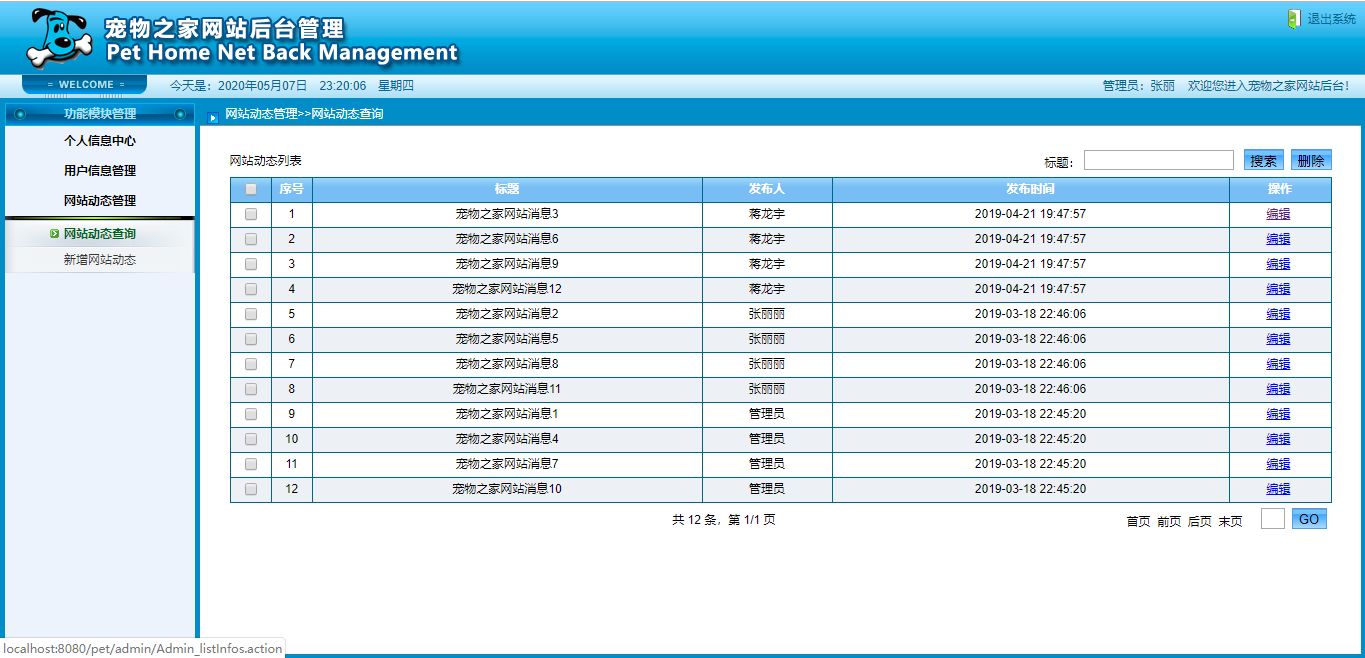Viewport: 1365px width, 658px height.
Task: Tick the checkbox for row 5 消息2
Action: click(x=251, y=314)
